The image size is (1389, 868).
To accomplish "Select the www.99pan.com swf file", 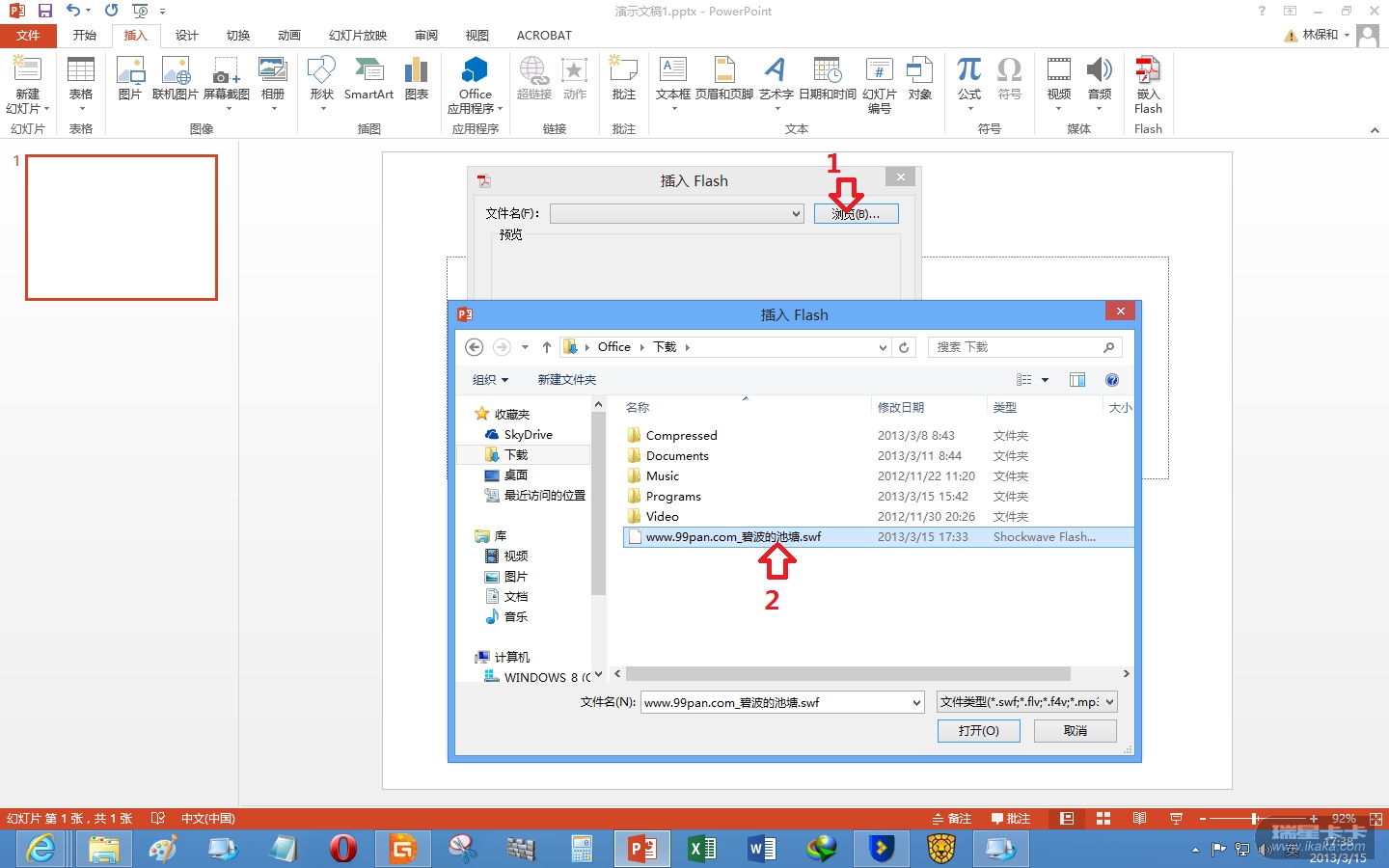I will click(x=733, y=537).
